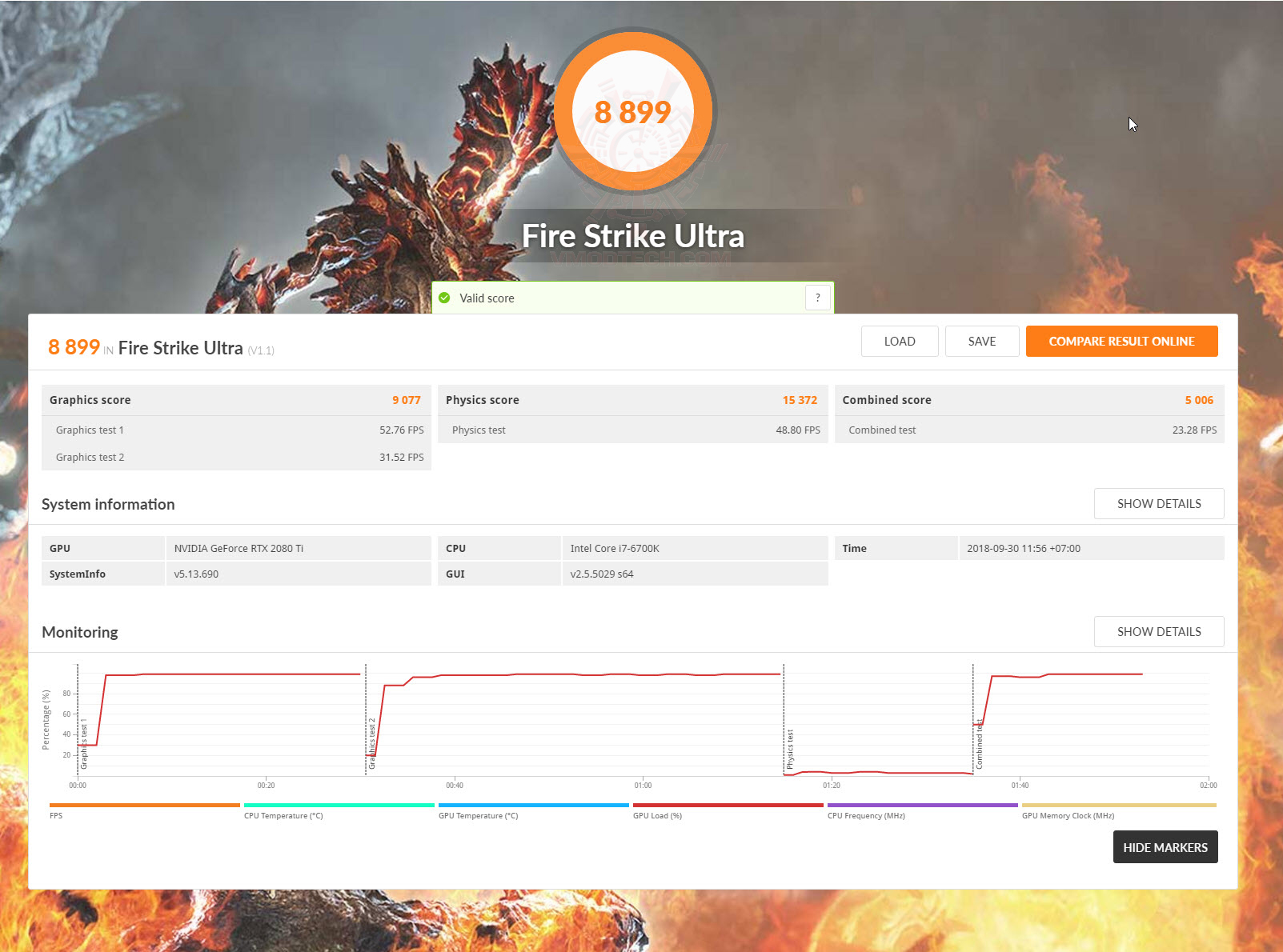Click the System information heading
Image resolution: width=1283 pixels, height=952 pixels.
(108, 504)
